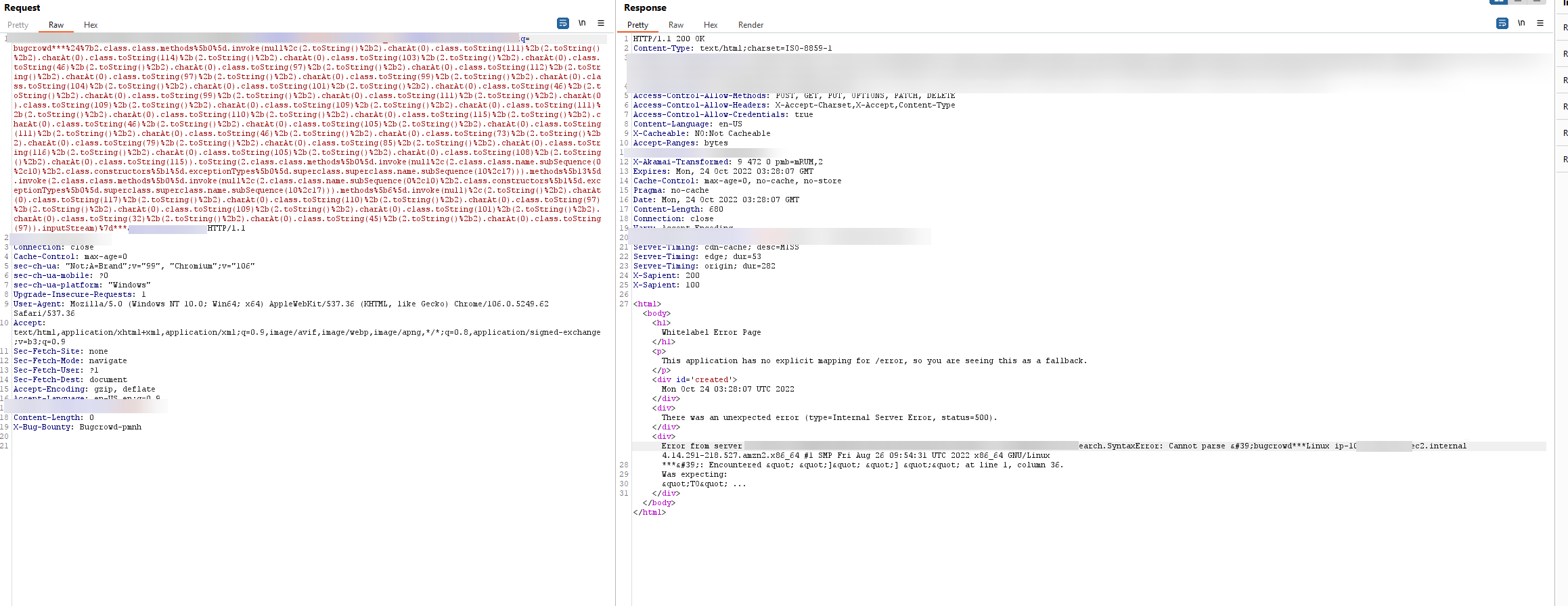Image resolution: width=1568 pixels, height=606 pixels.
Task: Click 'Sec-Fetch-User: ?1' header
Action: click(x=56, y=371)
